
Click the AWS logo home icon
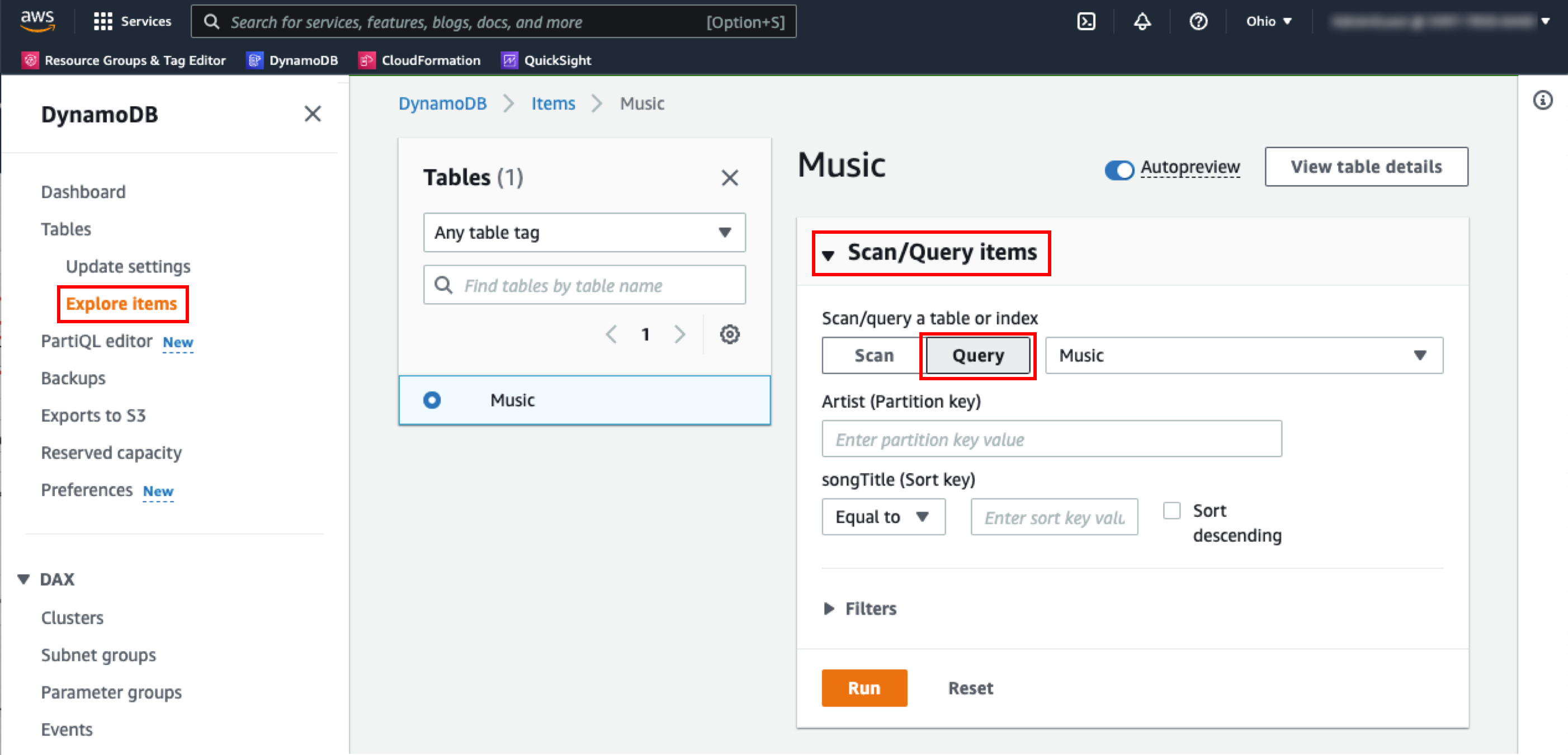37,21
